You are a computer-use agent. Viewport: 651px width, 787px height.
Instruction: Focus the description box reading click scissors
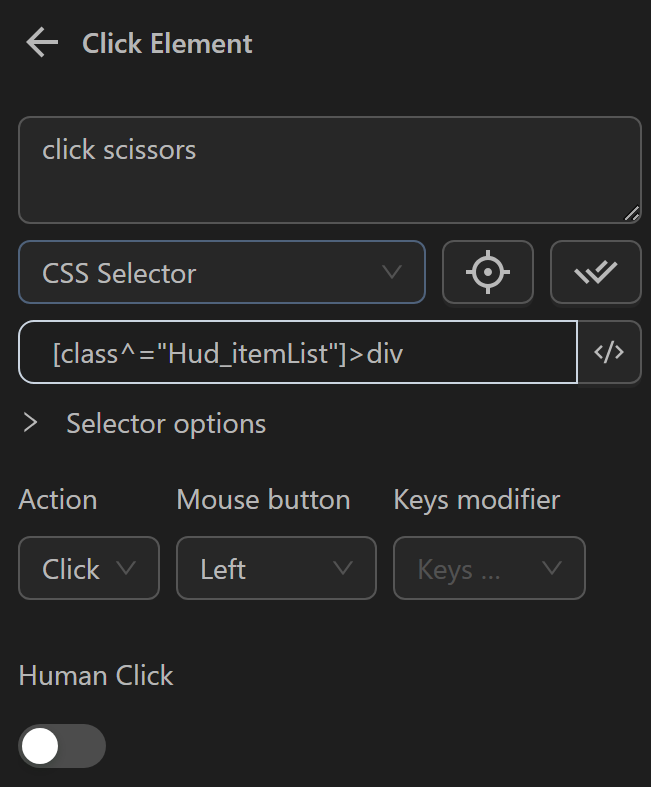(329, 170)
